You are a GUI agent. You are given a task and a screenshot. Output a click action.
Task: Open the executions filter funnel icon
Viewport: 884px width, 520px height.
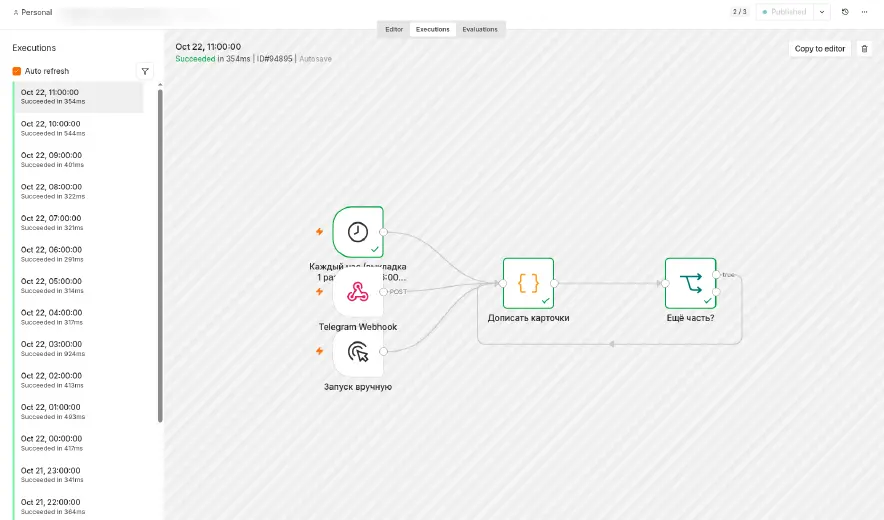pyautogui.click(x=145, y=71)
